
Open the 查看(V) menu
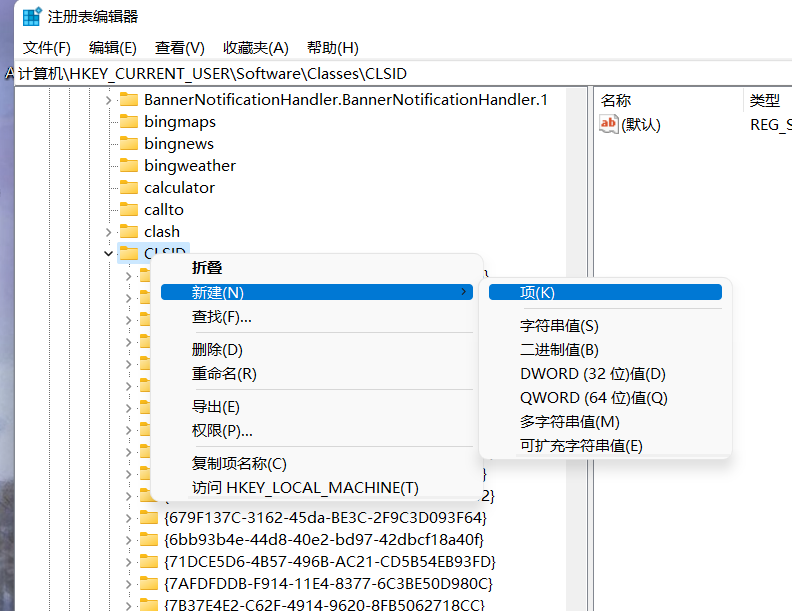point(179,48)
